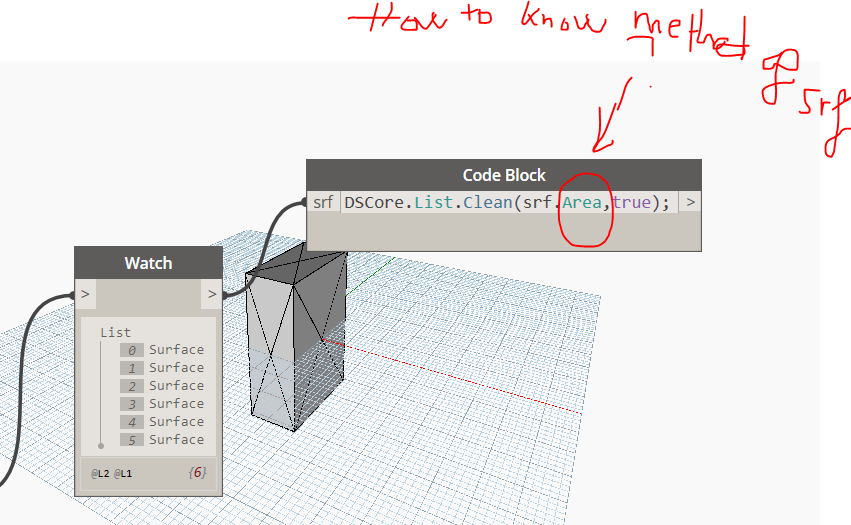Click the @L2 list level label
The height and width of the screenshot is (525, 851).
100,473
